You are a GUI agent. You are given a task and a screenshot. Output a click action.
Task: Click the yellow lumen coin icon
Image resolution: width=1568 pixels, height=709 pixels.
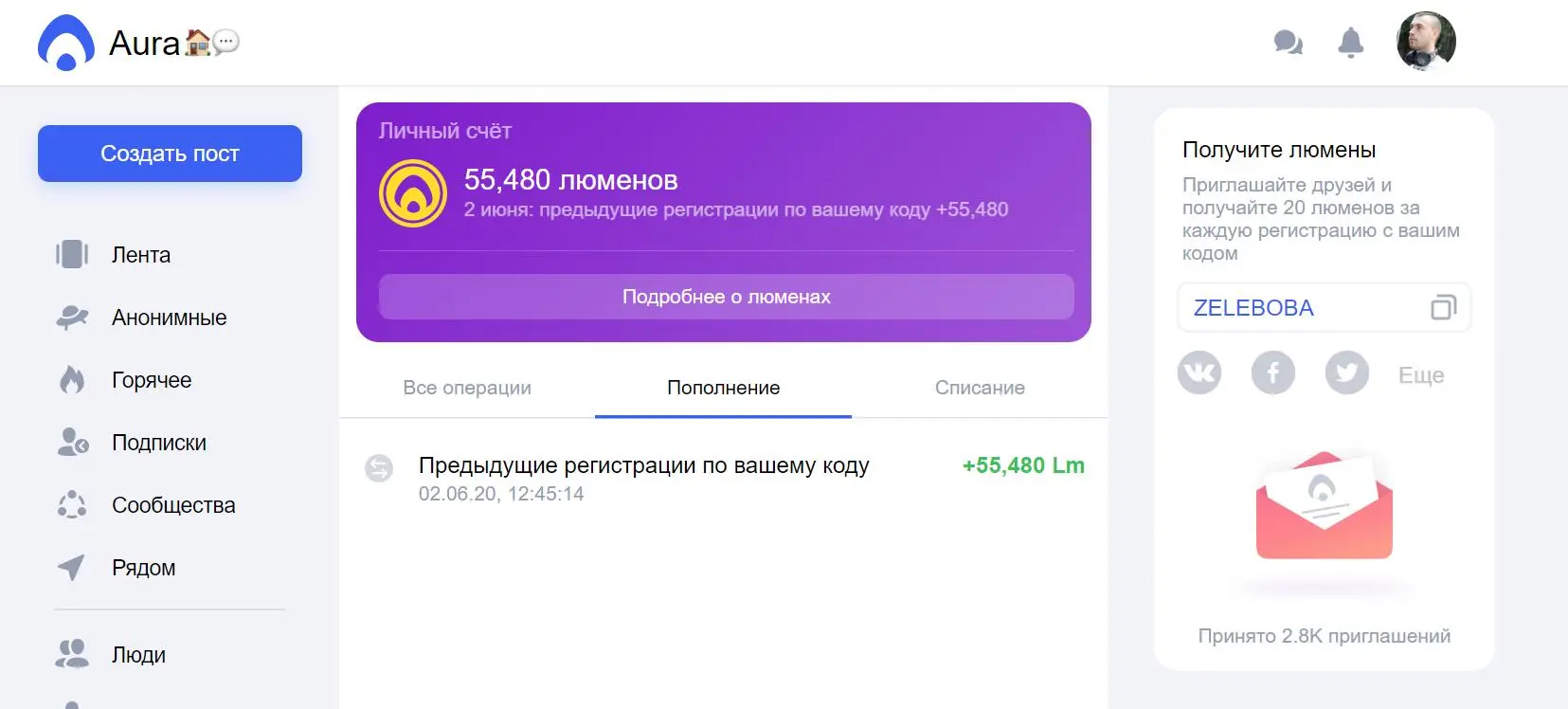point(413,193)
